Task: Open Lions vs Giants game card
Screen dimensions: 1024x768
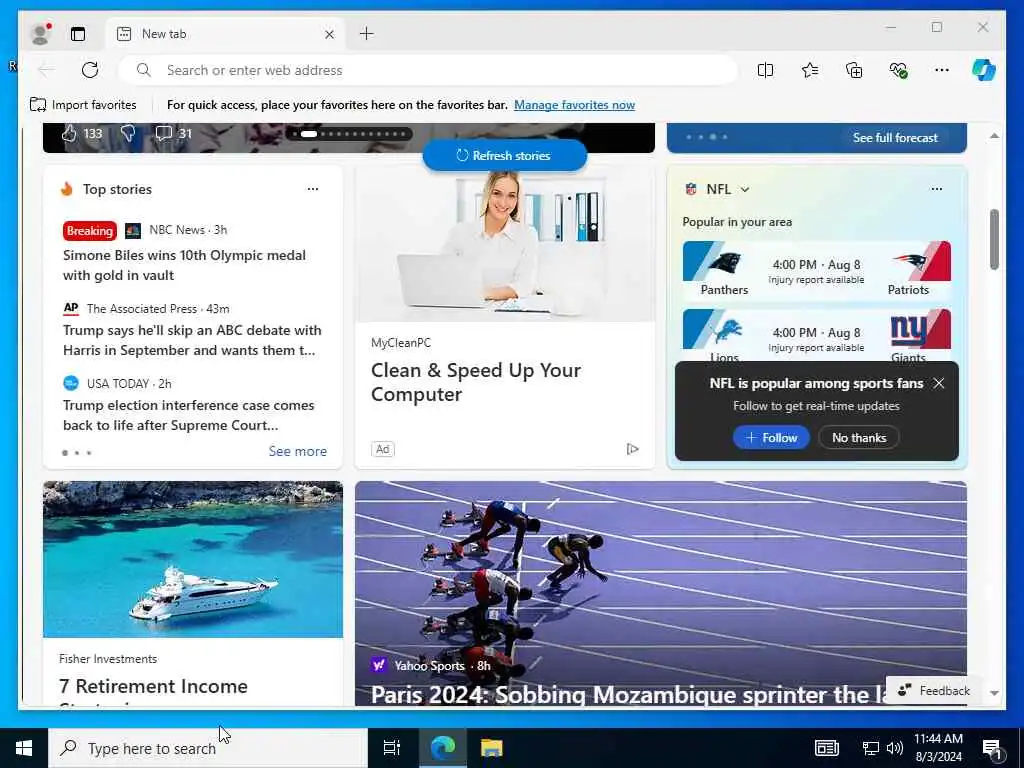Action: 816,335
